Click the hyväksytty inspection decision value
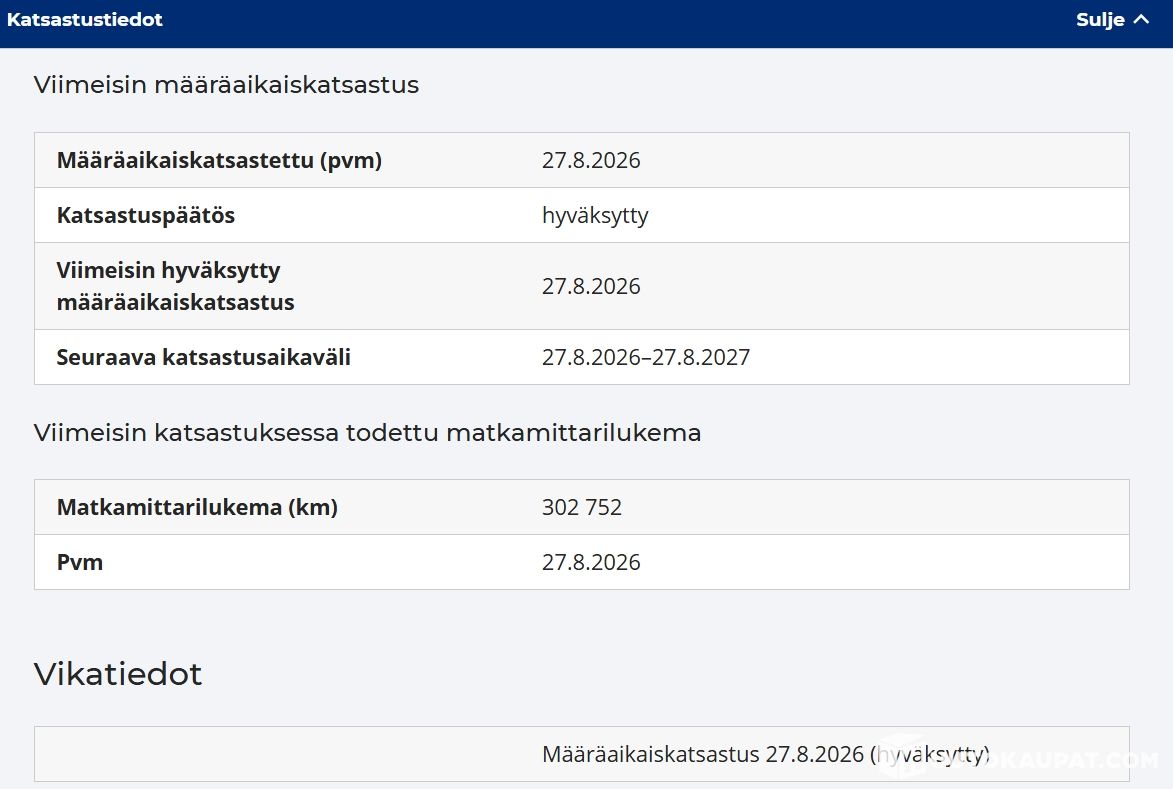 (x=595, y=215)
